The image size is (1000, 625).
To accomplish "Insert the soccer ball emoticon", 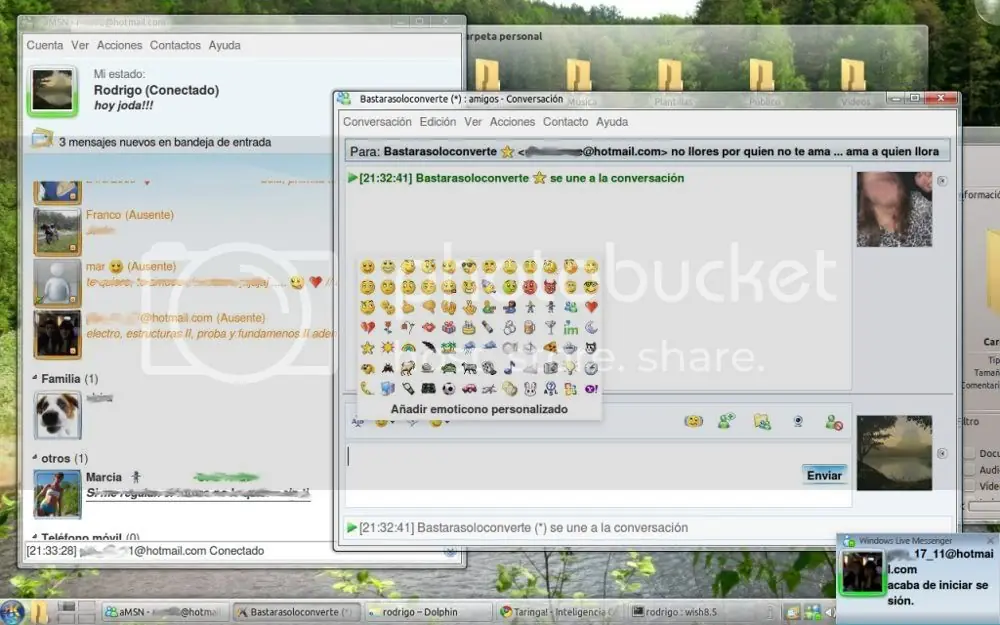I will tap(449, 388).
